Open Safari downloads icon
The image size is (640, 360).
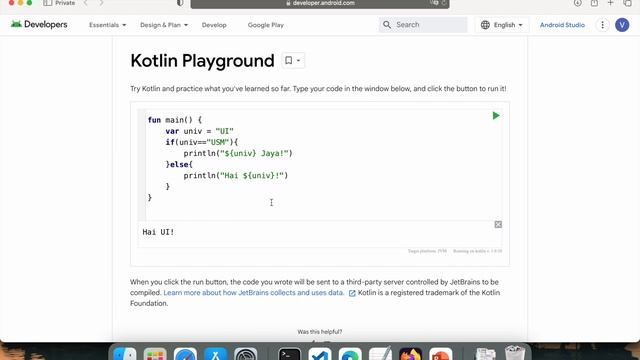coord(578,3)
